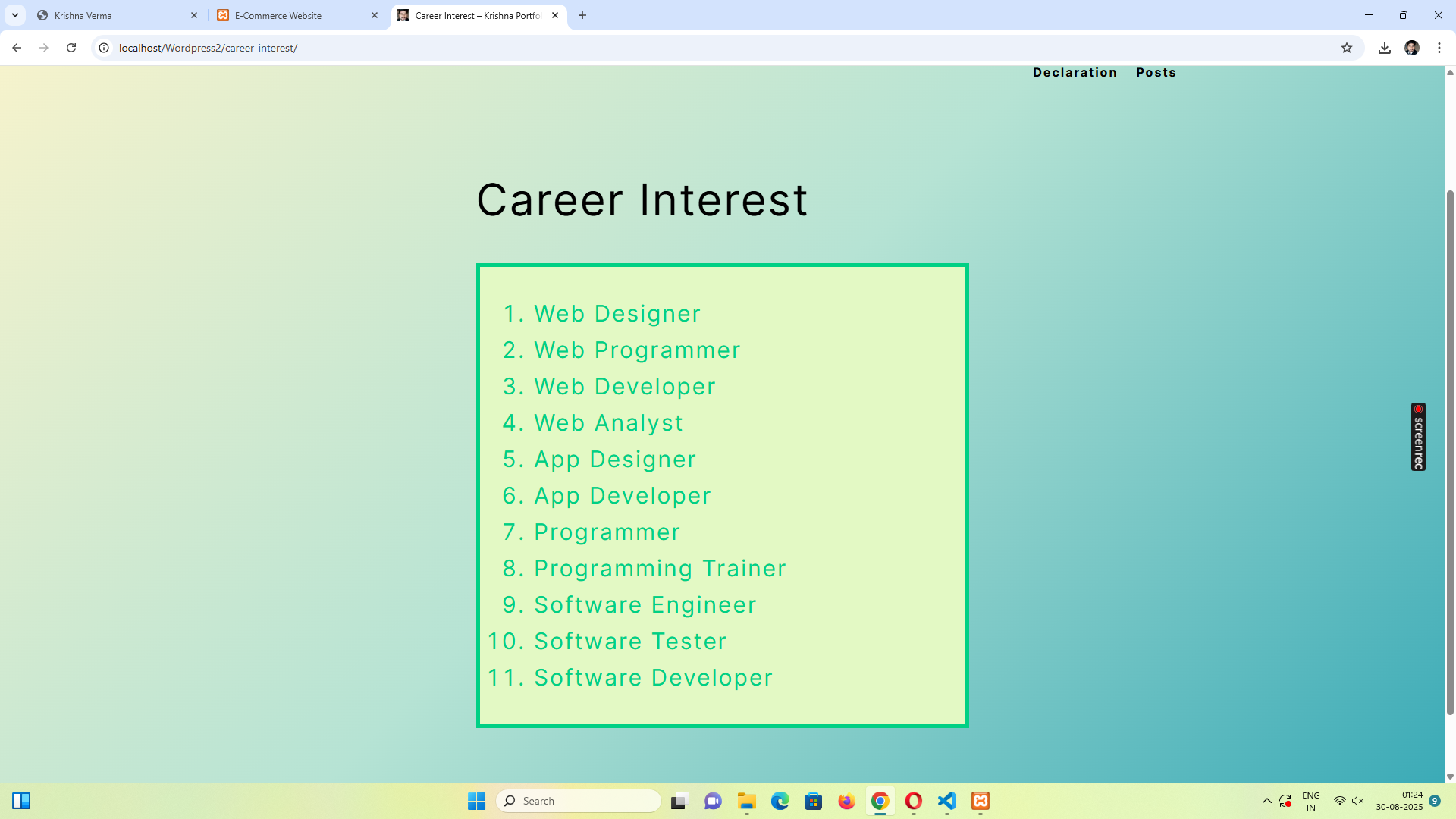Click the Career Interest heading
The width and height of the screenshot is (1456, 819).
[642, 200]
